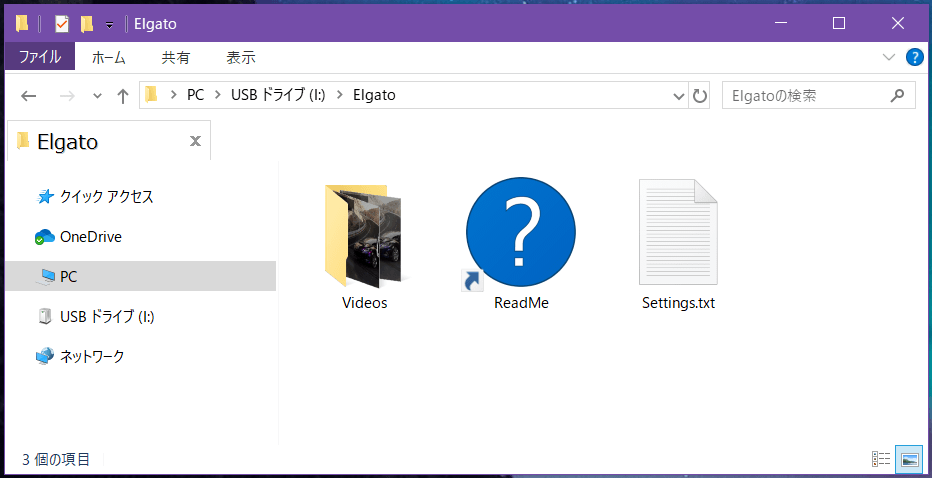Click the Elgatoの検索 search field
The height and width of the screenshot is (478, 932).
pyautogui.click(x=818, y=96)
